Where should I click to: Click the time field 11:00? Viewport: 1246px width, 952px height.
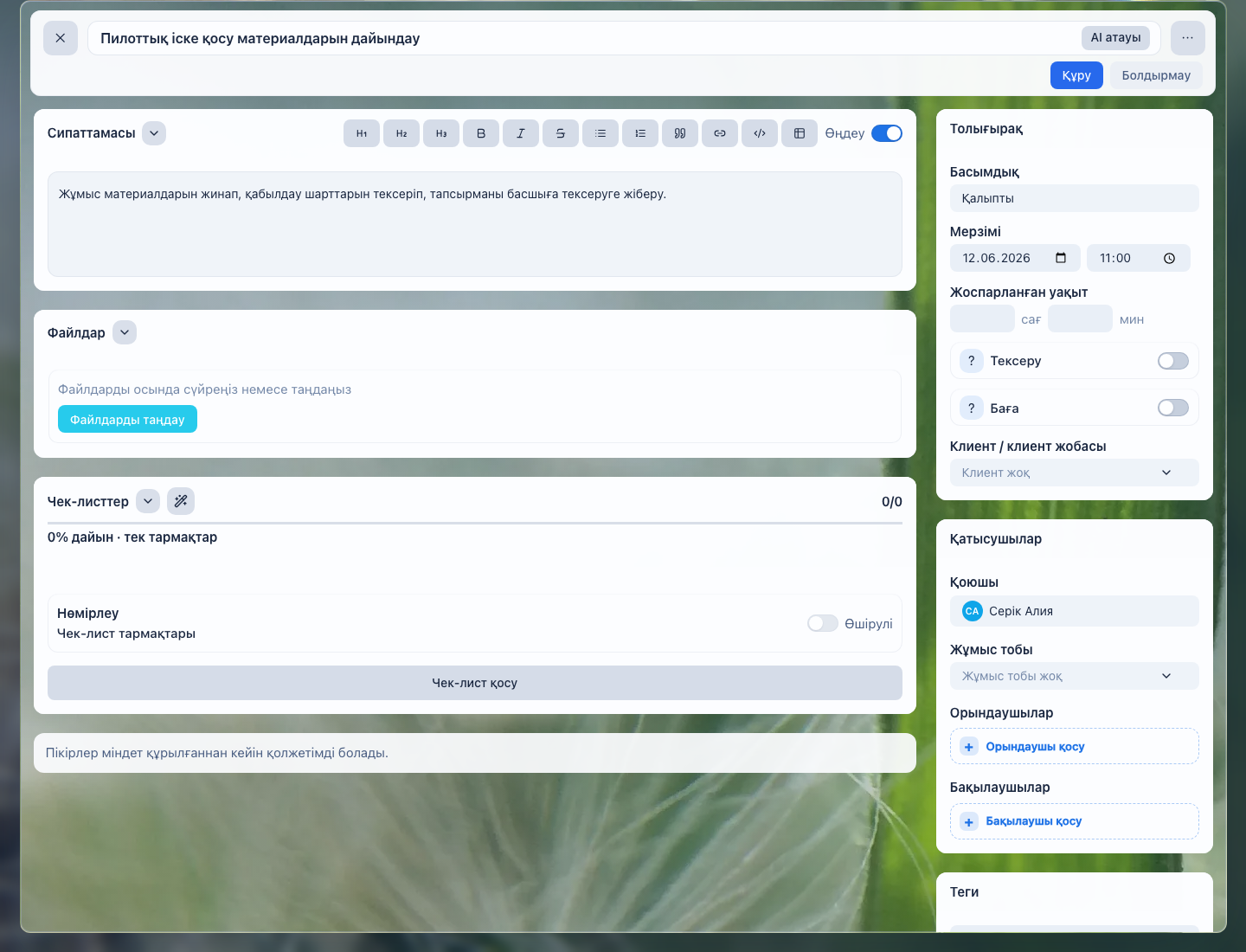(x=1139, y=258)
